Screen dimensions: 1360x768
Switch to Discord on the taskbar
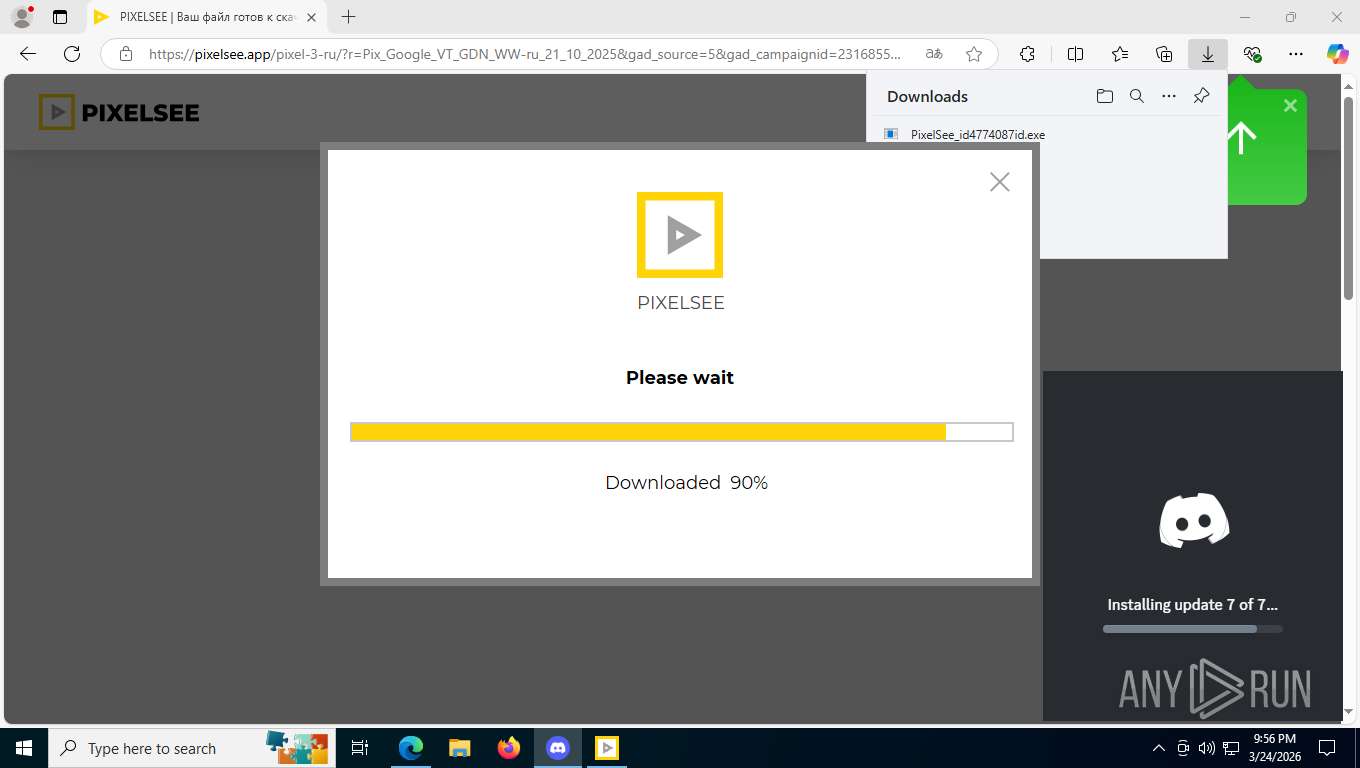point(557,748)
